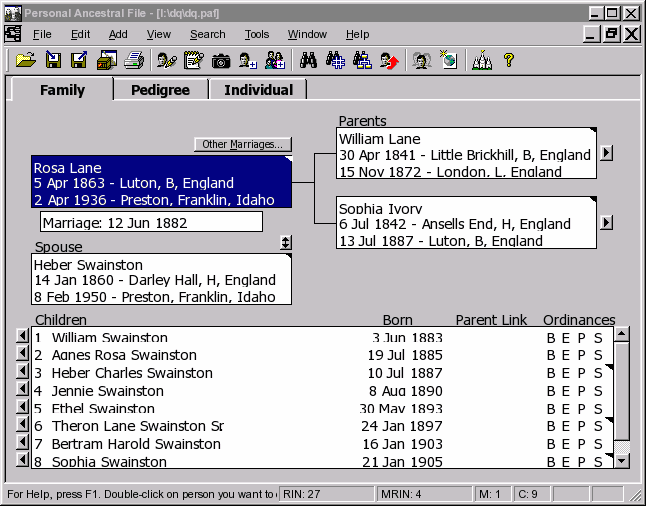This screenshot has height=506, width=646.
Task: Click the Add Family icon with plus
Action: click(275, 61)
